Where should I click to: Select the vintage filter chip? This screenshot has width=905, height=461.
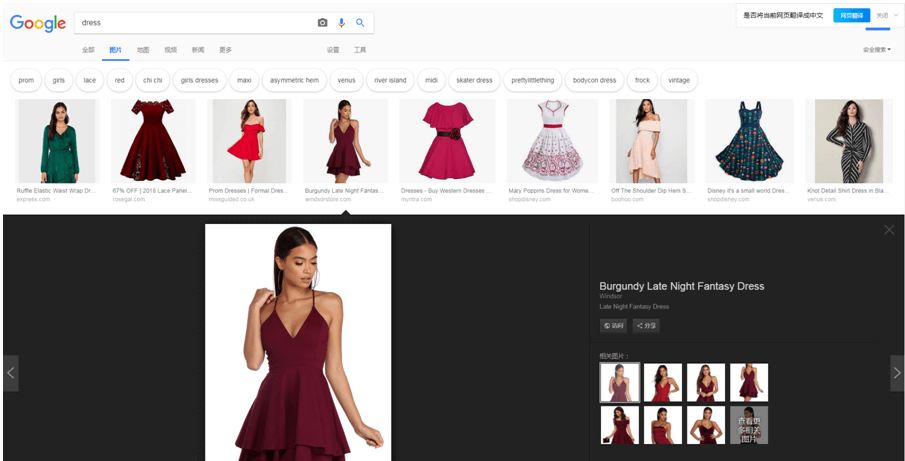pyautogui.click(x=679, y=80)
